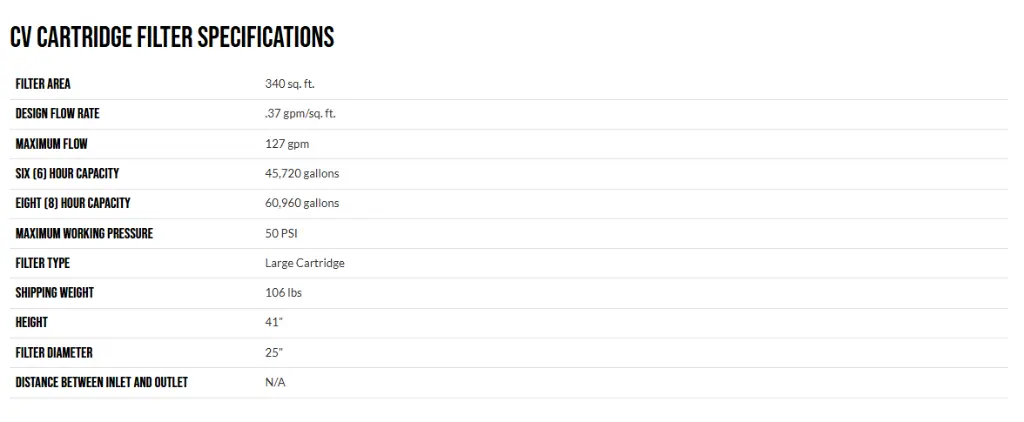Select the Filter Type label
Screen dimensions: 1024x422
point(42,263)
